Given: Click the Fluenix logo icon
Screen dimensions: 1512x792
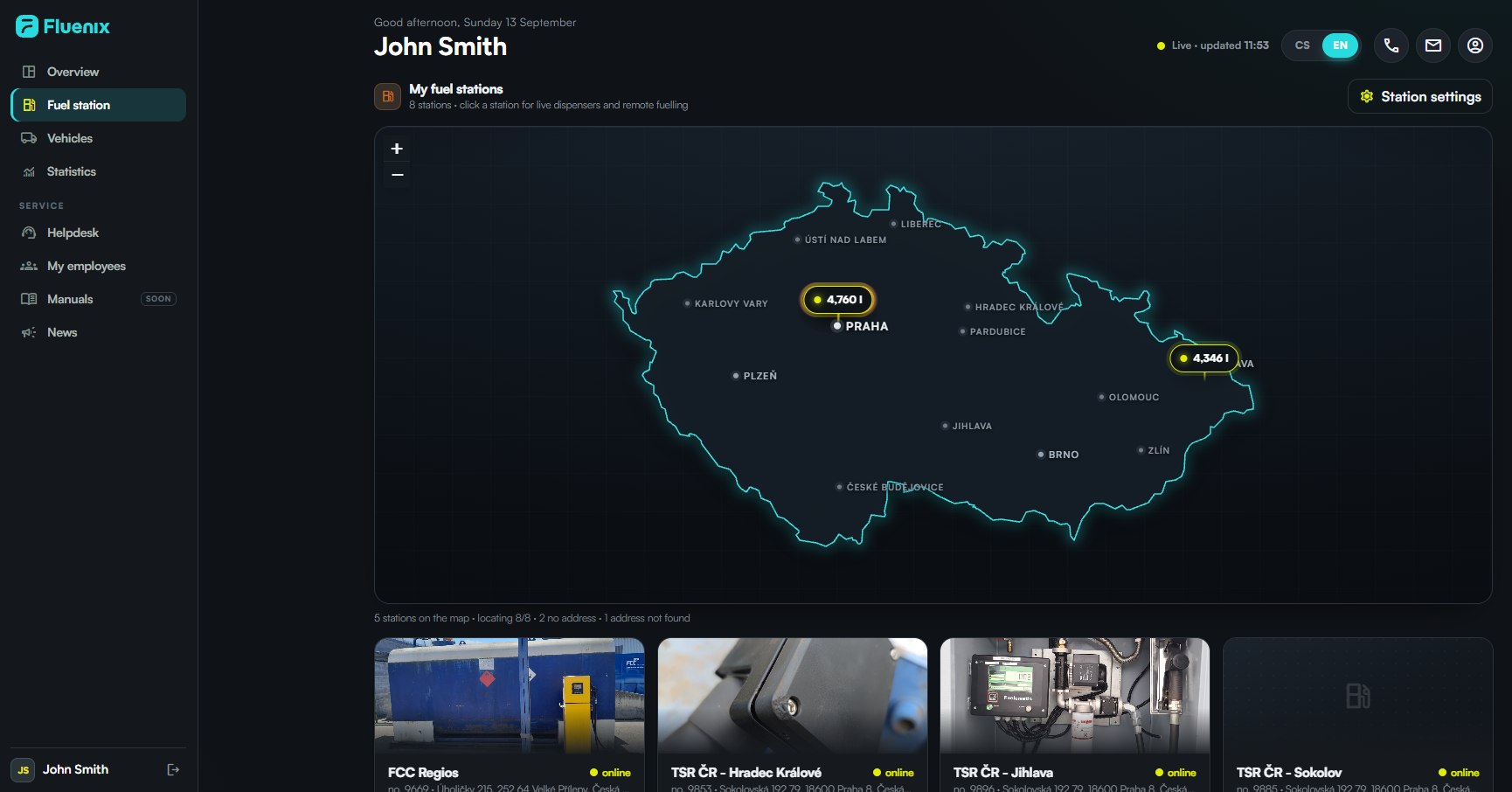Looking at the screenshot, I should click(27, 26).
